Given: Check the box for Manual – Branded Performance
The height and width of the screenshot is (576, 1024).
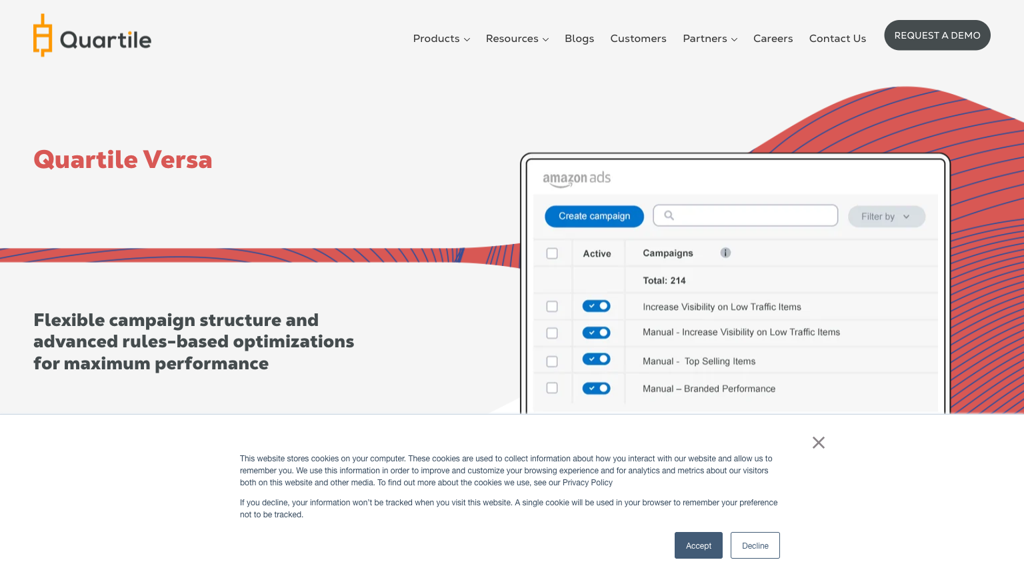Looking at the screenshot, I should click(x=552, y=388).
